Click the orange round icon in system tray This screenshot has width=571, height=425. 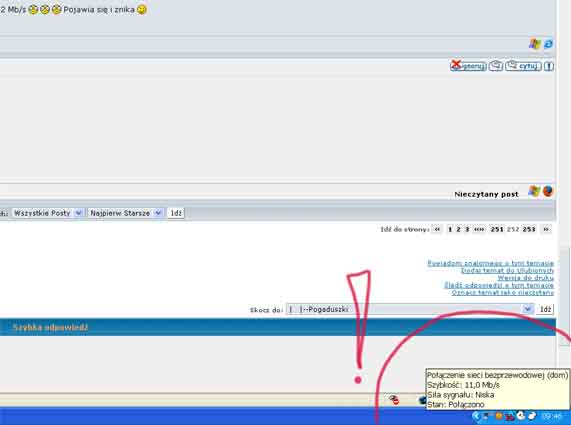pyautogui.click(x=499, y=416)
